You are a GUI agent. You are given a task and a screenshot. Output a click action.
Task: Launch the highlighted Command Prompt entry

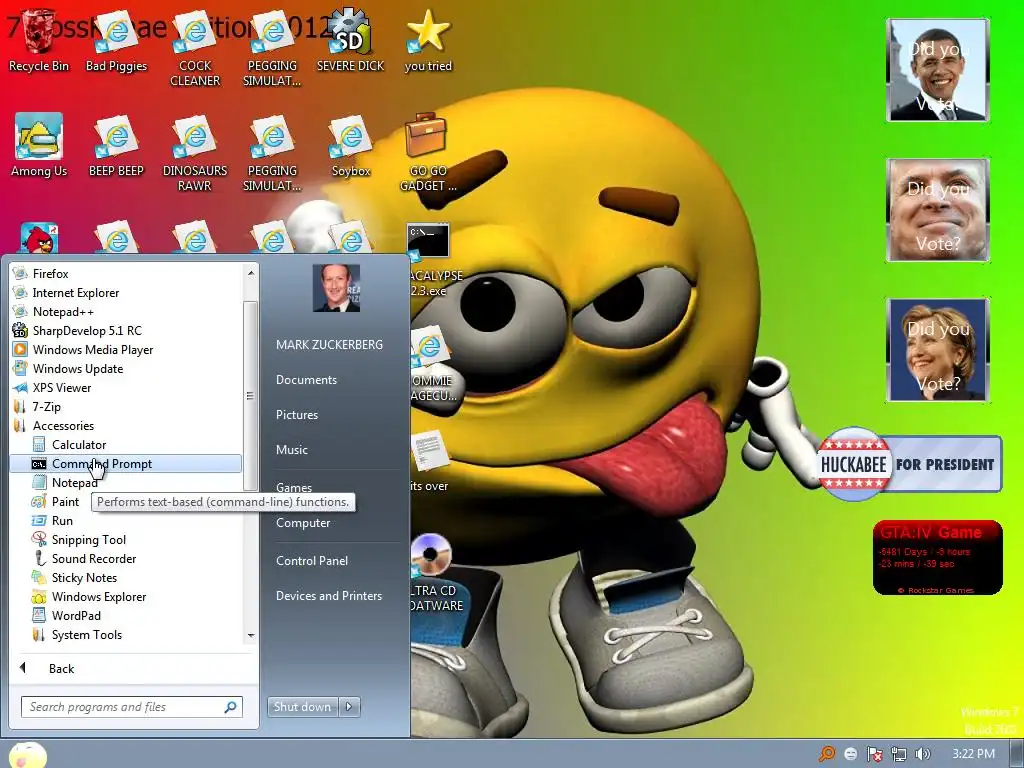126,464
